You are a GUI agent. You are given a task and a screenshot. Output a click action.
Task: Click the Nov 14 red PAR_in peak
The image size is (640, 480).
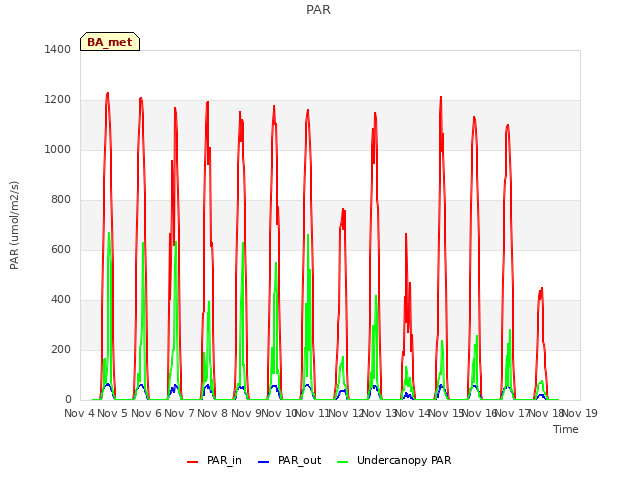441,97
